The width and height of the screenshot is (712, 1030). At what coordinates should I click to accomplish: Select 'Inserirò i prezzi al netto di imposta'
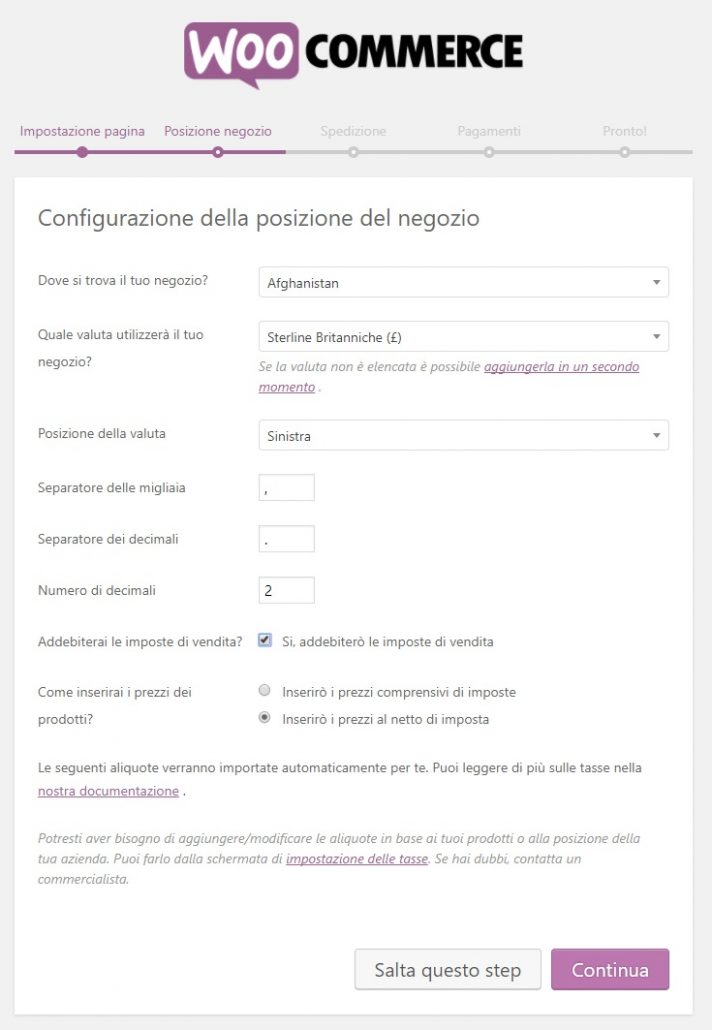[x=265, y=717]
